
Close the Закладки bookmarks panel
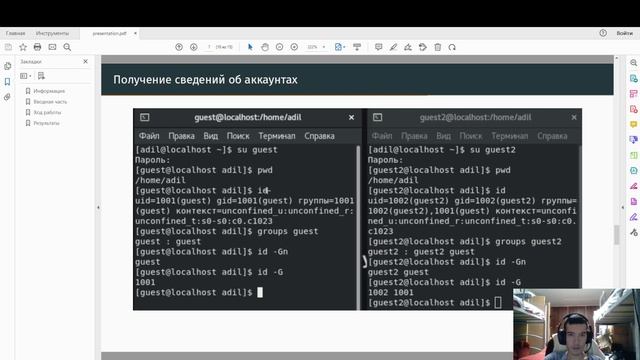click(85, 61)
